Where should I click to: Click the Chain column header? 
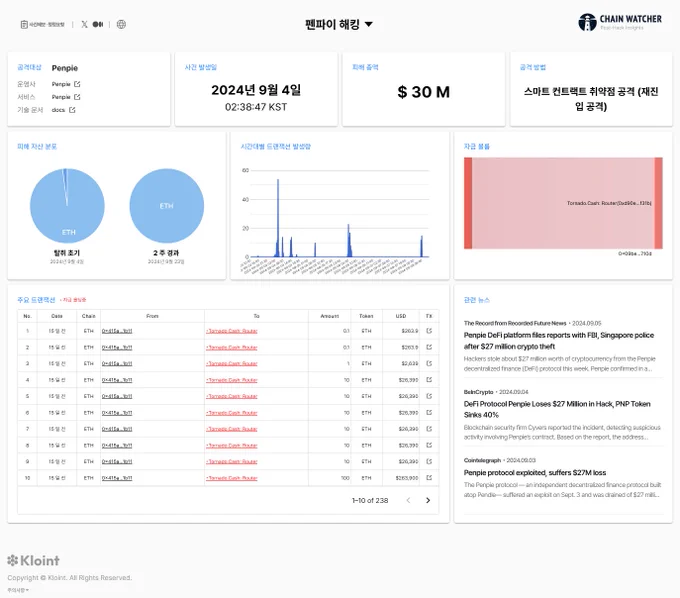(x=88, y=316)
